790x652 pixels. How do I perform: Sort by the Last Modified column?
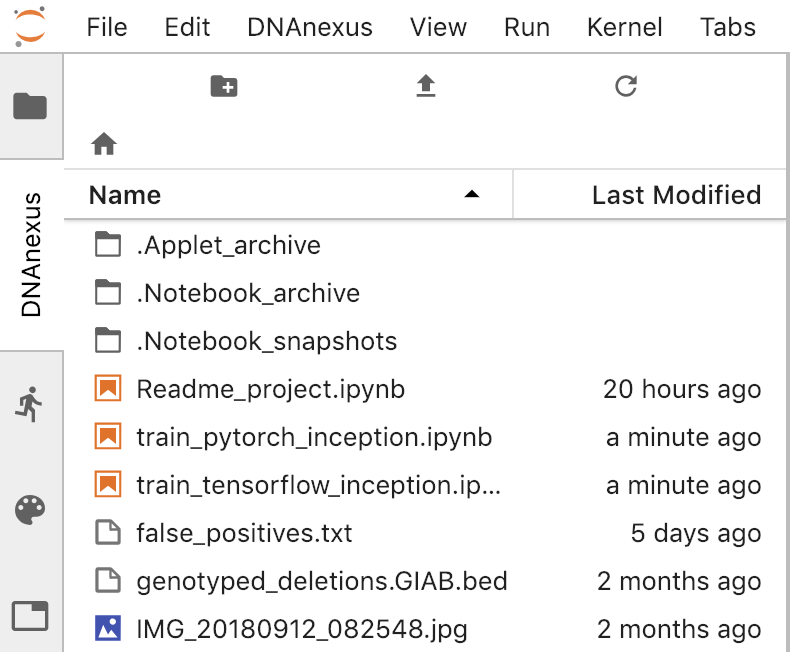(676, 195)
